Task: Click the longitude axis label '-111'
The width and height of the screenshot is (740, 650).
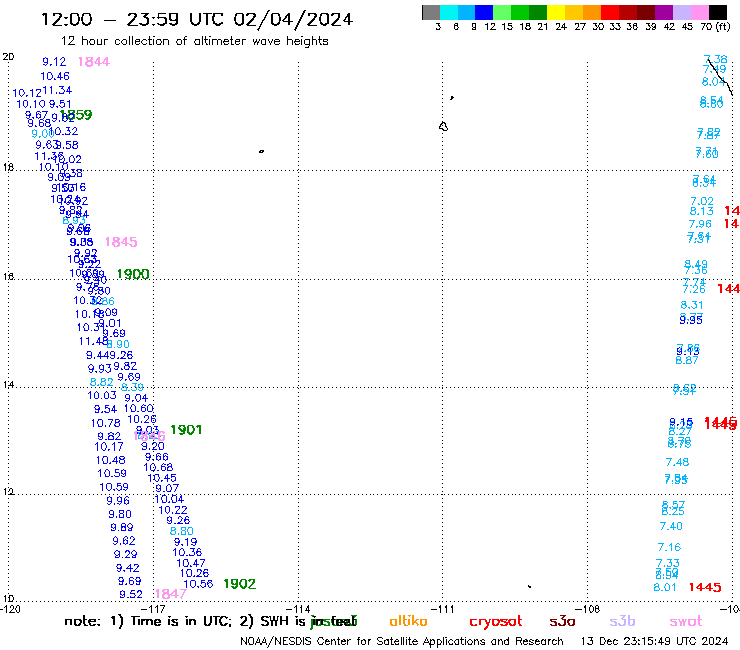Action: coord(443,609)
